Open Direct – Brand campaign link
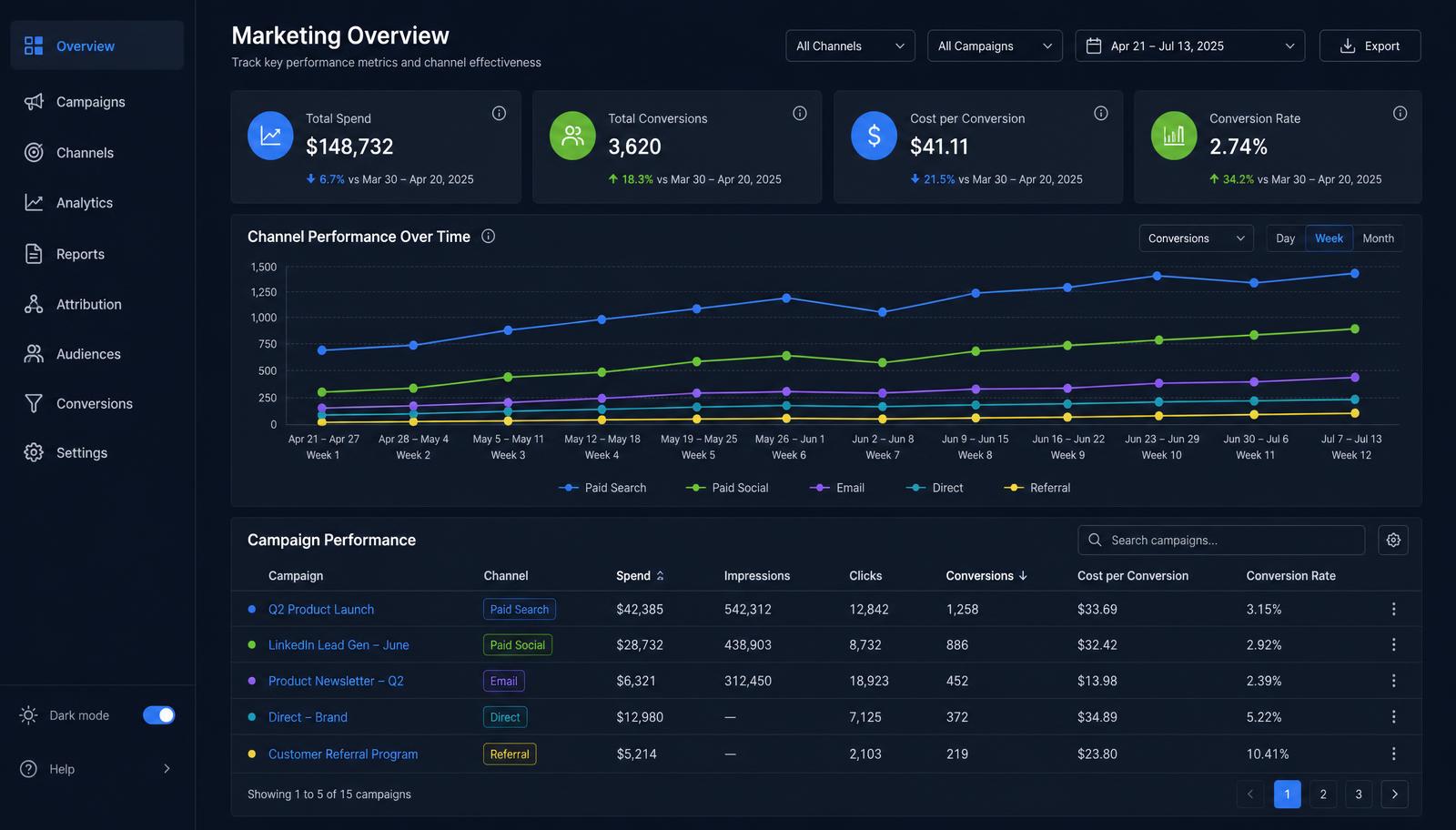1456x830 pixels. [308, 717]
